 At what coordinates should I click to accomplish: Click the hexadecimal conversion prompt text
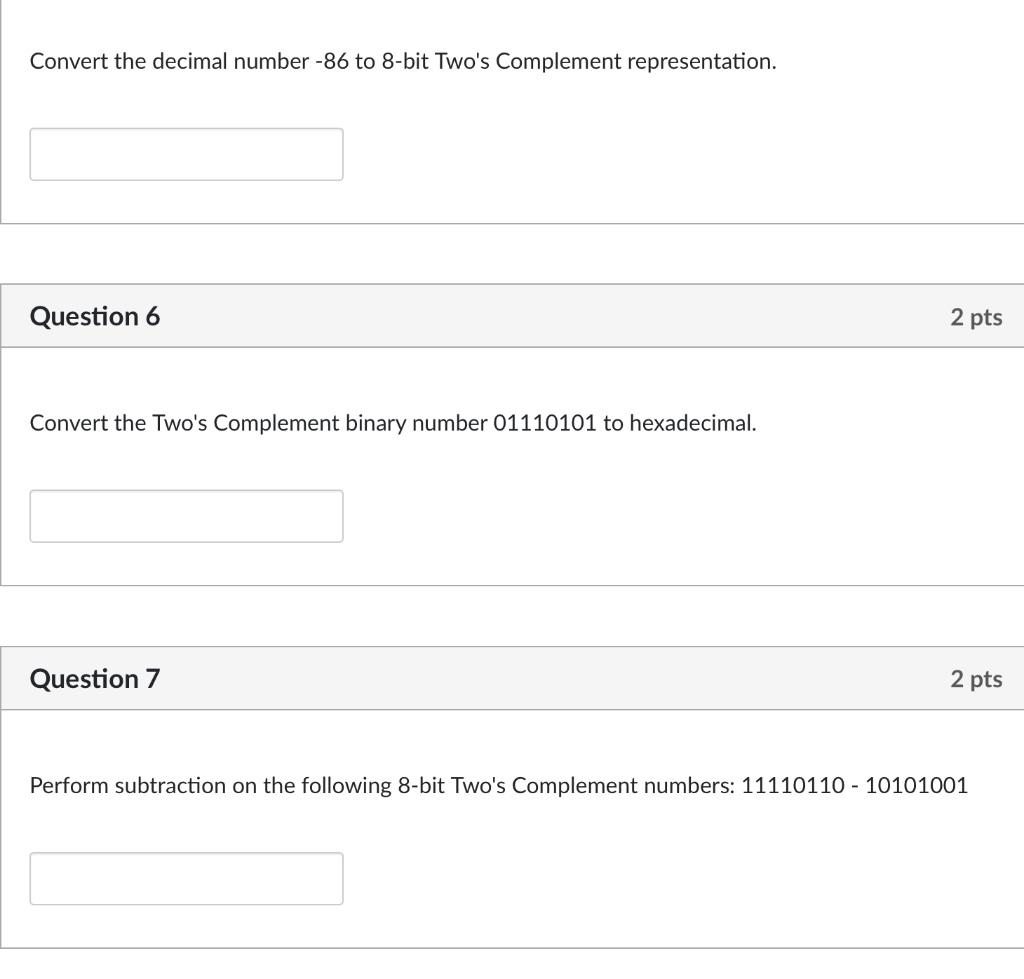pyautogui.click(x=393, y=423)
